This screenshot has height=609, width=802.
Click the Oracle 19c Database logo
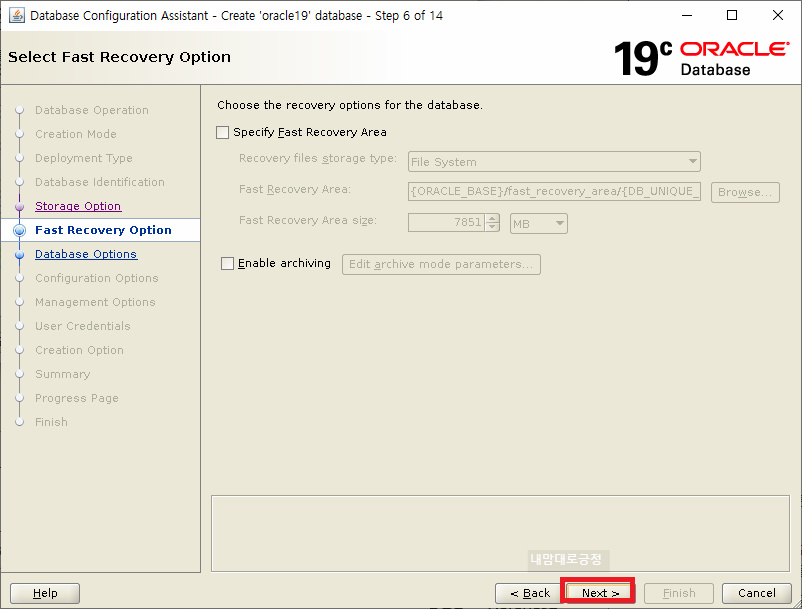pyautogui.click(x=701, y=58)
